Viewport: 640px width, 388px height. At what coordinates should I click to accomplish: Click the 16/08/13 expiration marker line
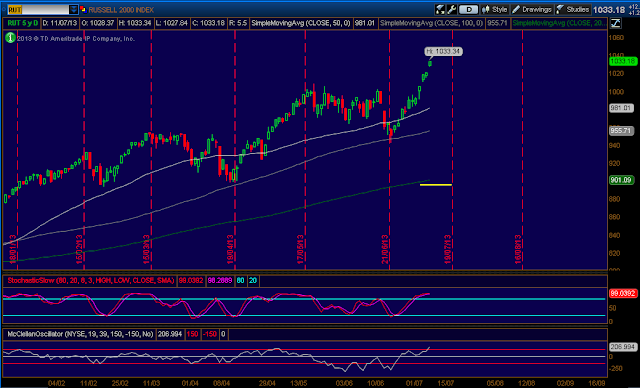(x=522, y=149)
